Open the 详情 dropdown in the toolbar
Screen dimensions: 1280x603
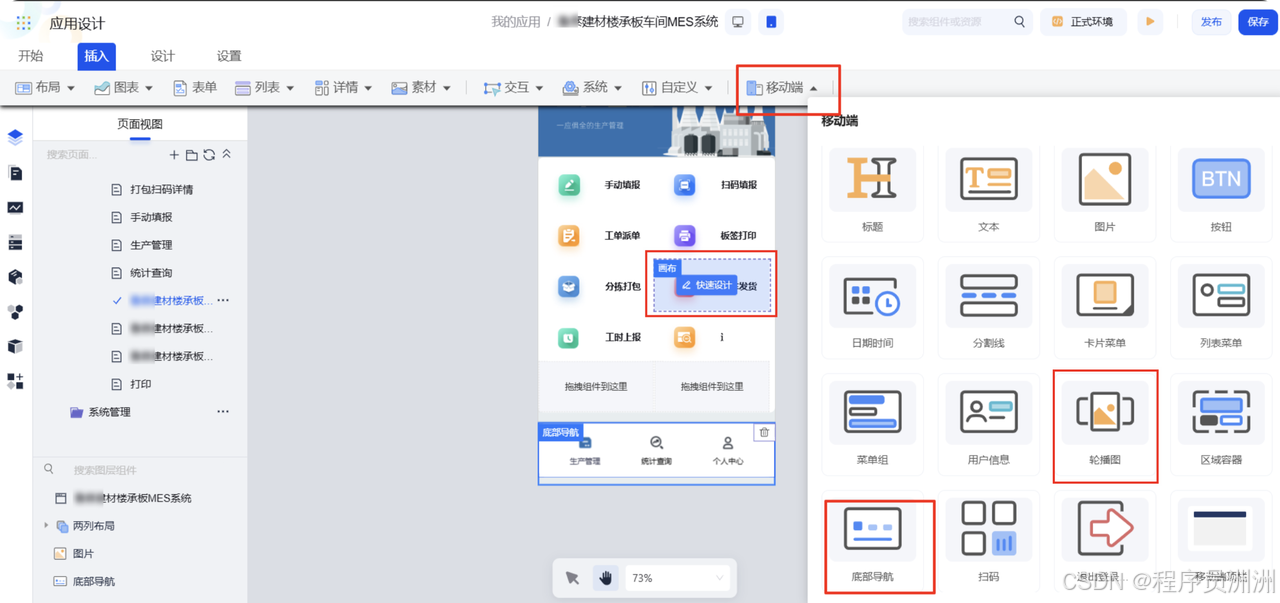(343, 88)
